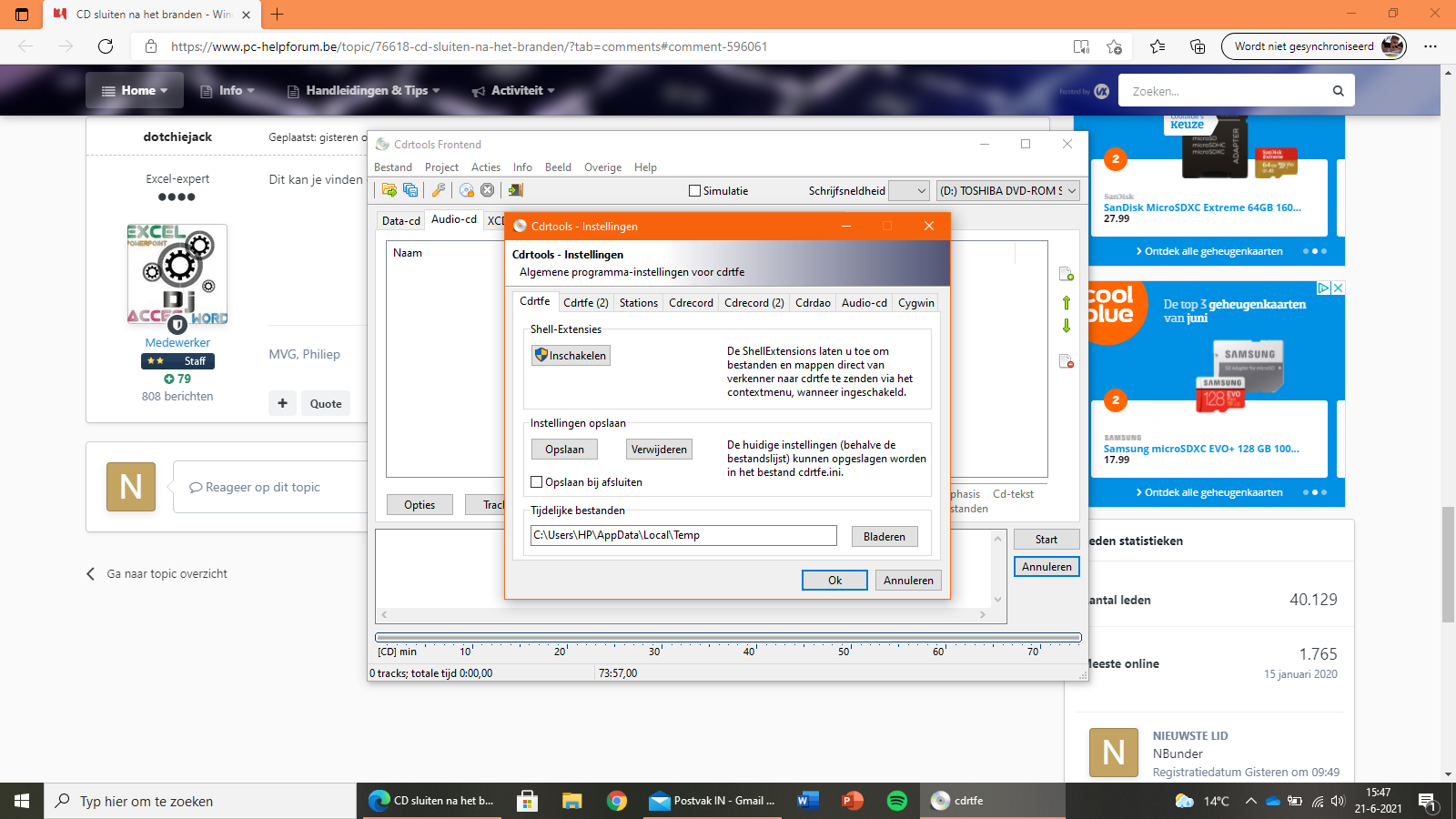Click the burn disc toolbar icon
Image resolution: width=1456 pixels, height=819 pixels.
pyautogui.click(x=467, y=190)
